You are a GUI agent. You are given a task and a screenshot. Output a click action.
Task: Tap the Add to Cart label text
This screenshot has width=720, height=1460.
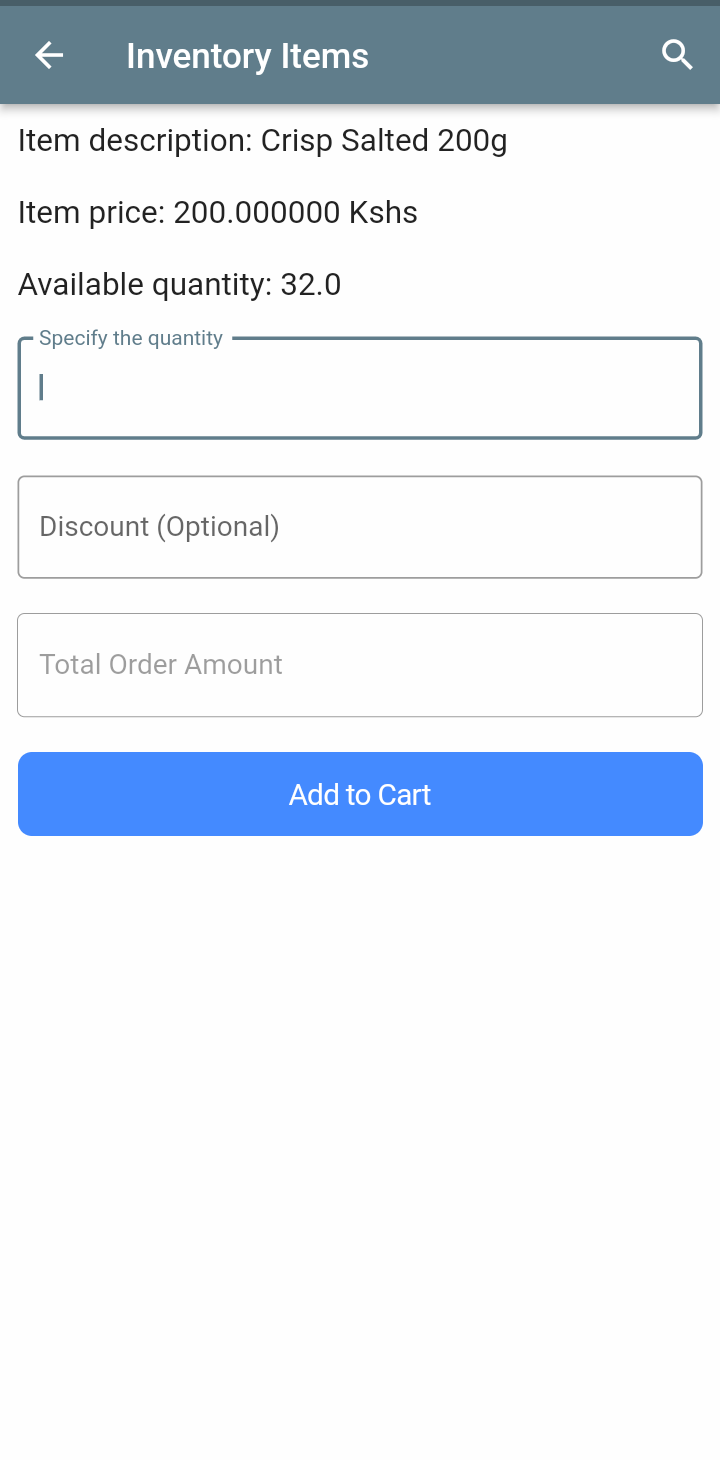click(360, 795)
